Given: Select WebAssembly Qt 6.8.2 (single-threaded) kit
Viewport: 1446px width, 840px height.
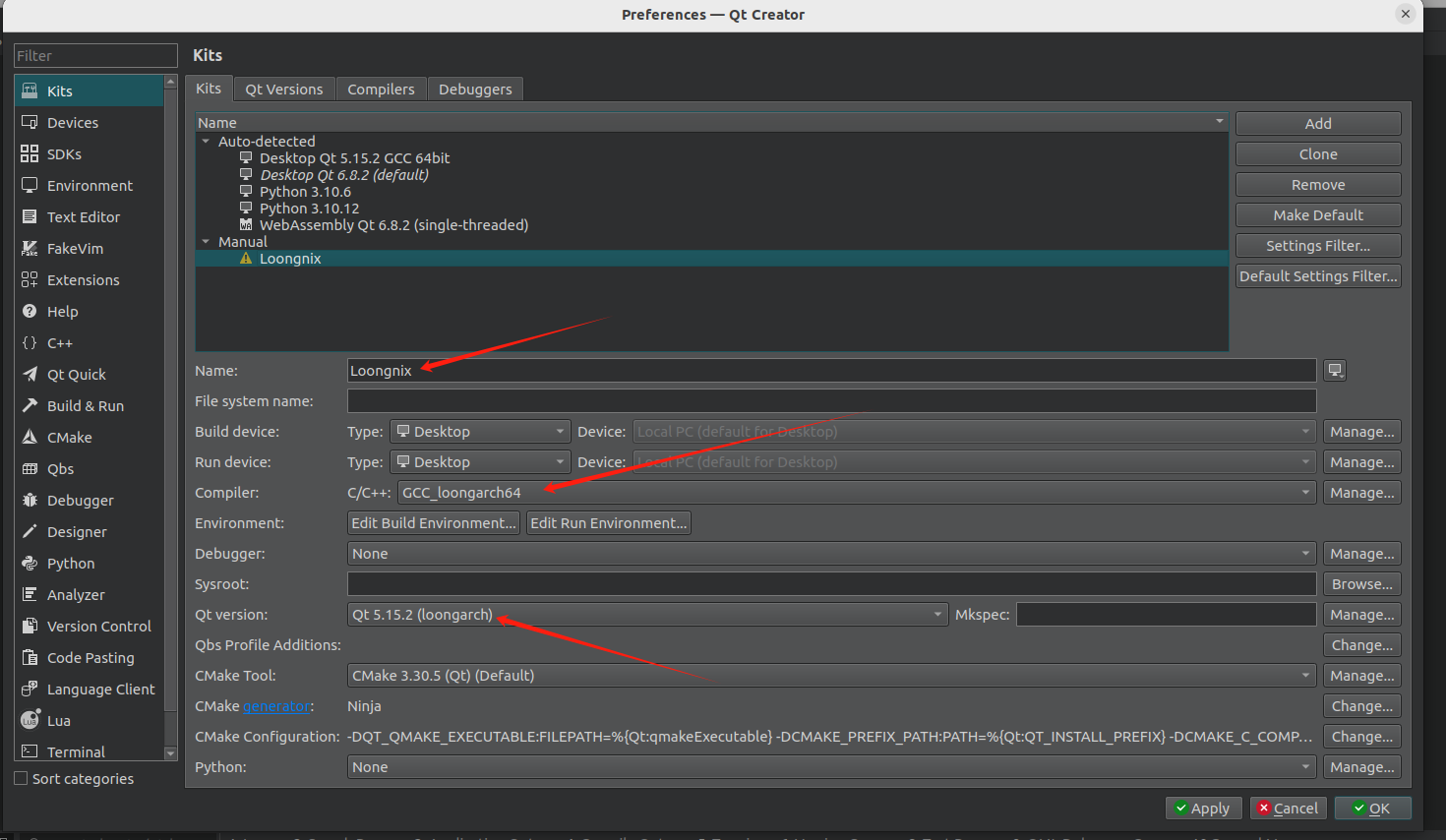Looking at the screenshot, I should pyautogui.click(x=393, y=225).
